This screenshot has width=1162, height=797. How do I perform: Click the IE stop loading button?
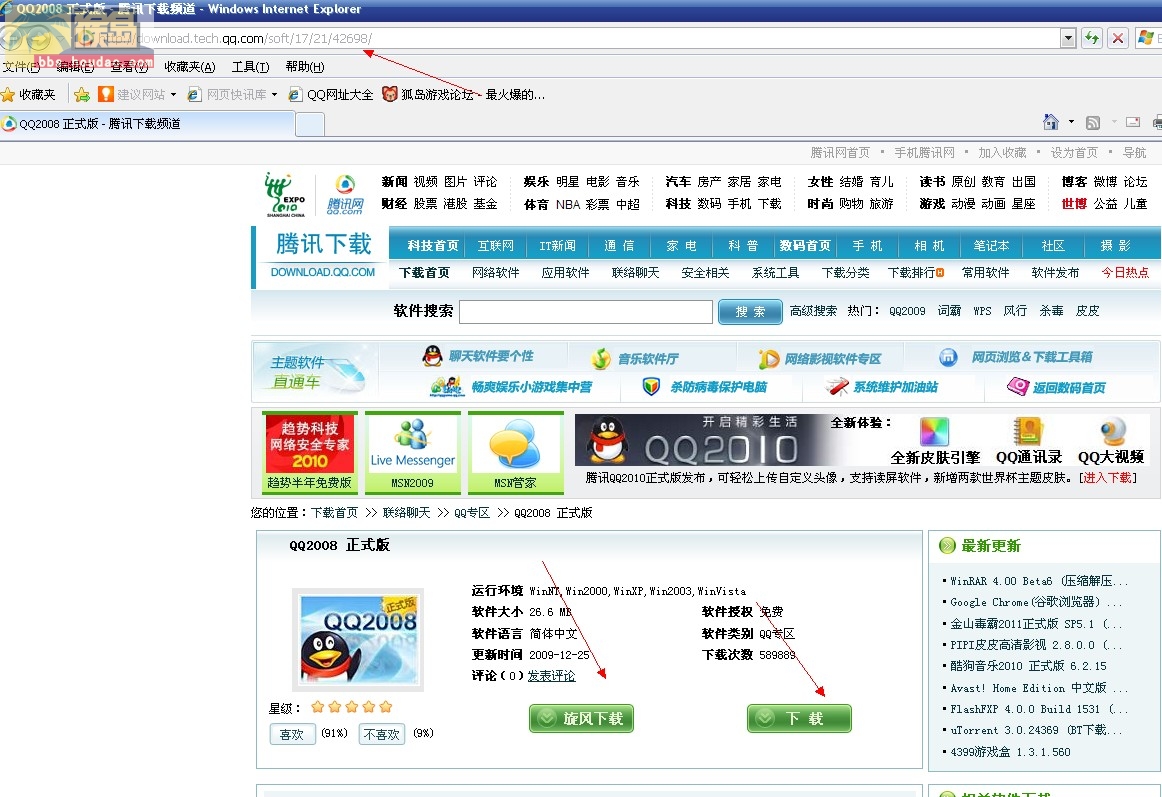coord(1118,38)
